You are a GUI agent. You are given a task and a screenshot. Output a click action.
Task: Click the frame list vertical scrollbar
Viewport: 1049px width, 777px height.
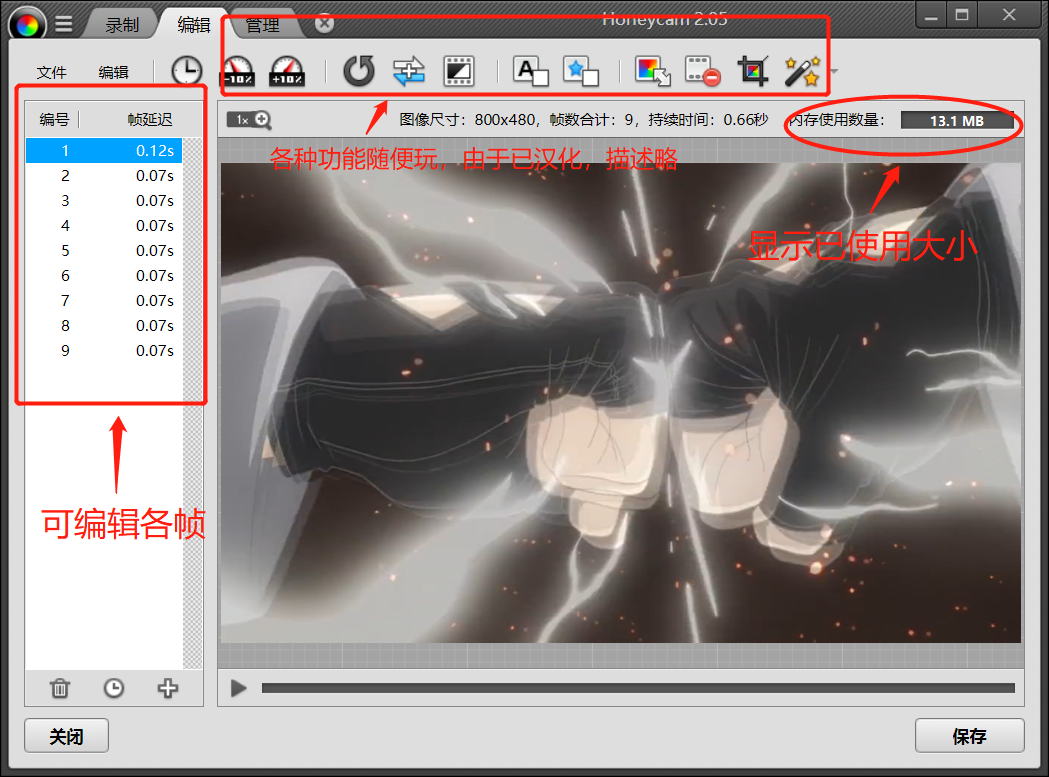pos(193,403)
